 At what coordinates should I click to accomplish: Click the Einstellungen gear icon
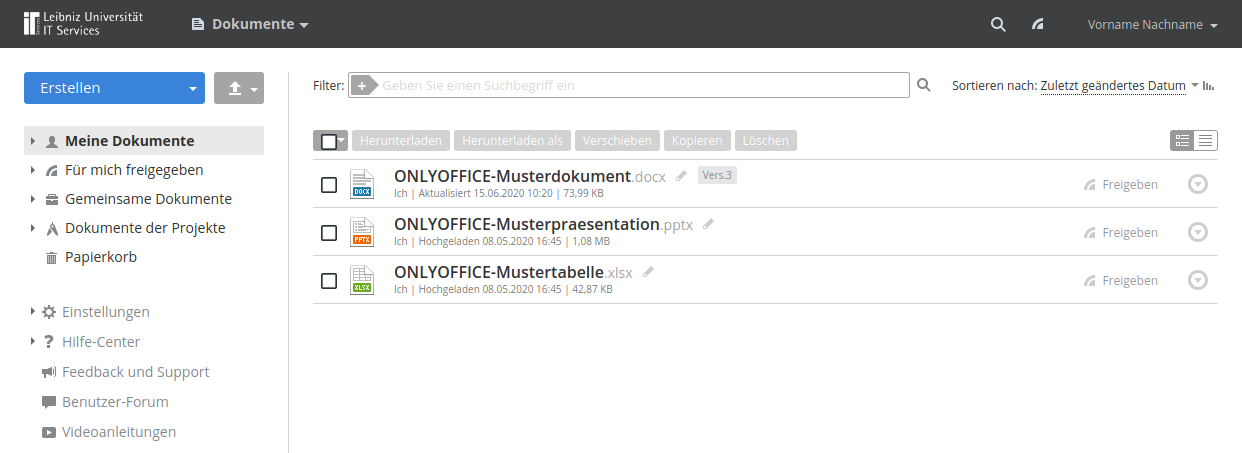pos(49,312)
